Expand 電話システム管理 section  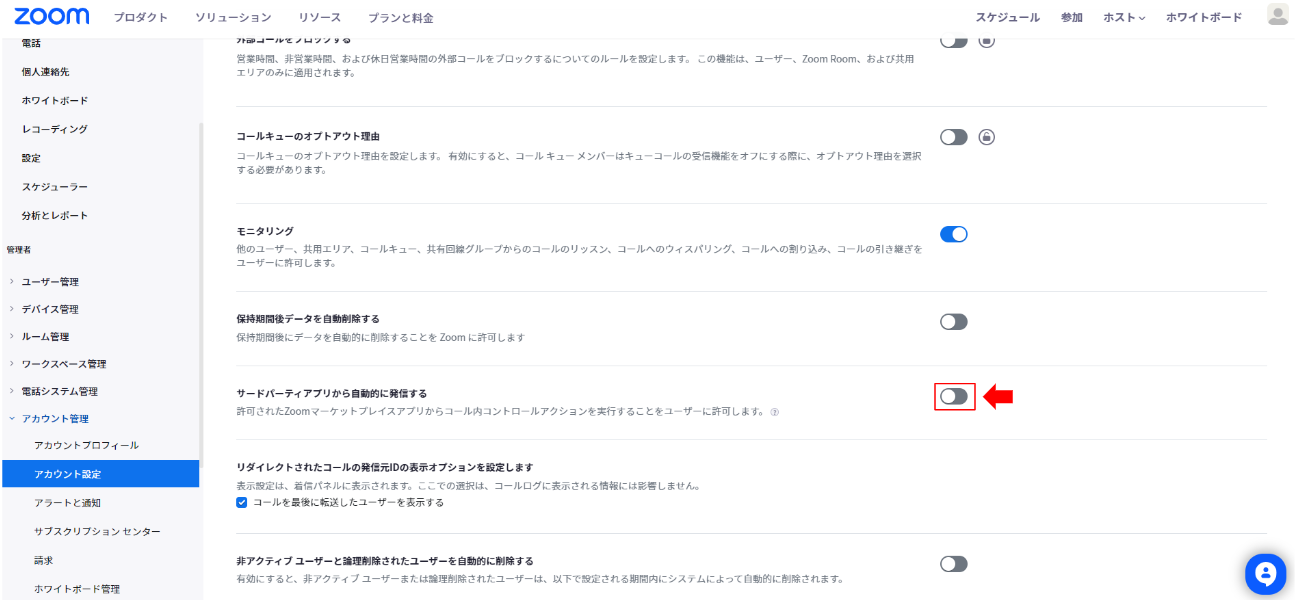pyautogui.click(x=60, y=391)
